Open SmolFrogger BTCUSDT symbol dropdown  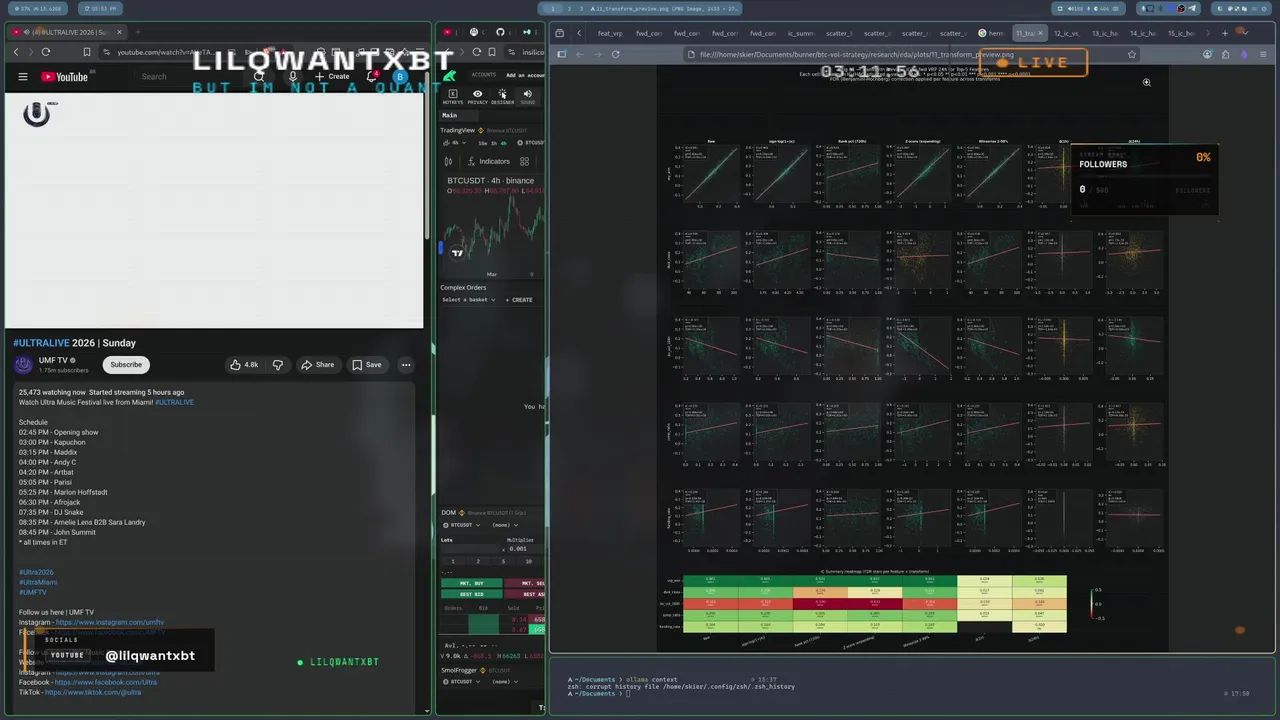[x=464, y=682]
